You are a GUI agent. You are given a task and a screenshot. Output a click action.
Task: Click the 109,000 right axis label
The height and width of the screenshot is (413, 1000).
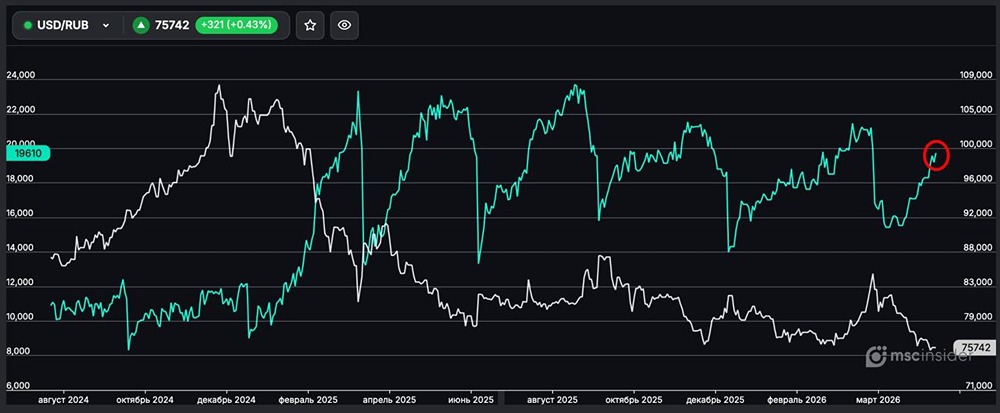[x=974, y=75]
